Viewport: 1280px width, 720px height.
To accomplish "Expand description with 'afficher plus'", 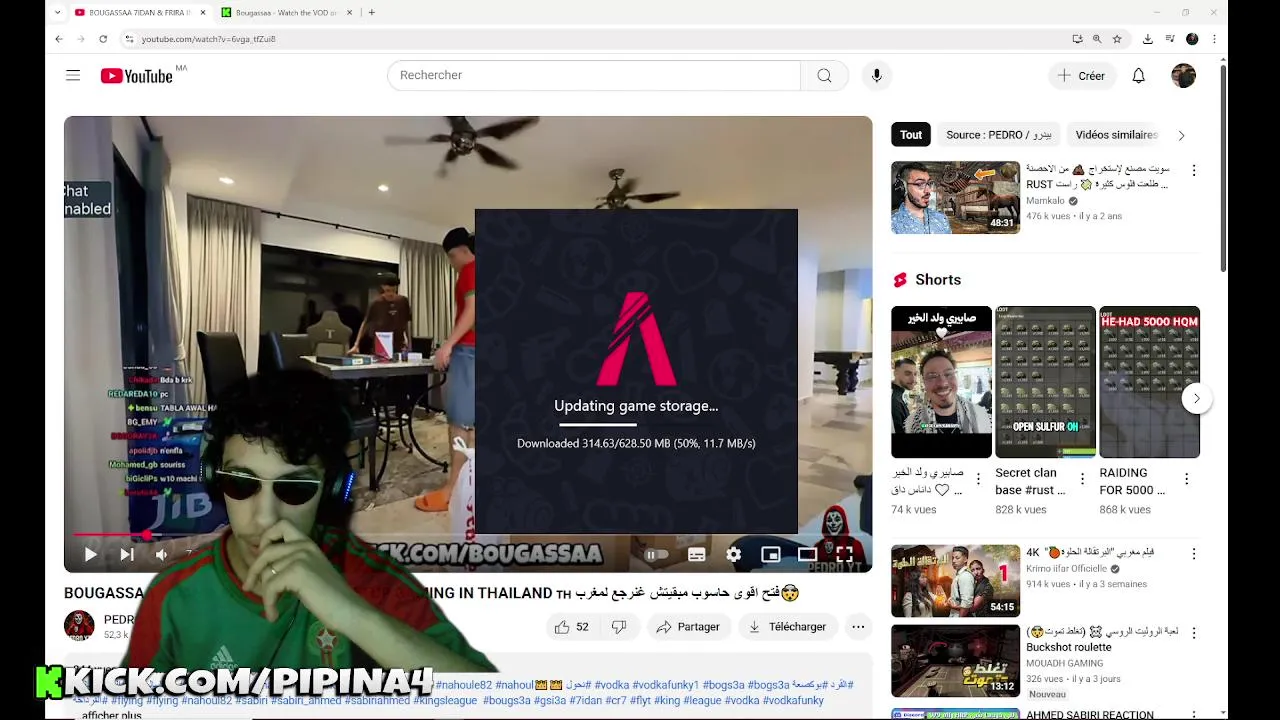I will coord(112,715).
